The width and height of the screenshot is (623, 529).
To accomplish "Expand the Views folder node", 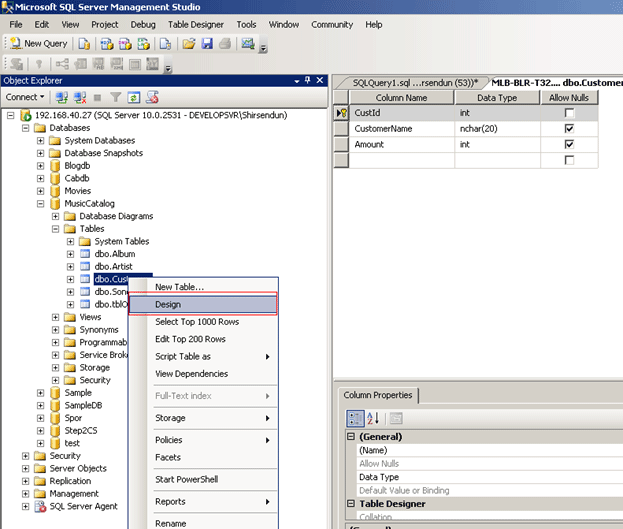I will coord(56,317).
